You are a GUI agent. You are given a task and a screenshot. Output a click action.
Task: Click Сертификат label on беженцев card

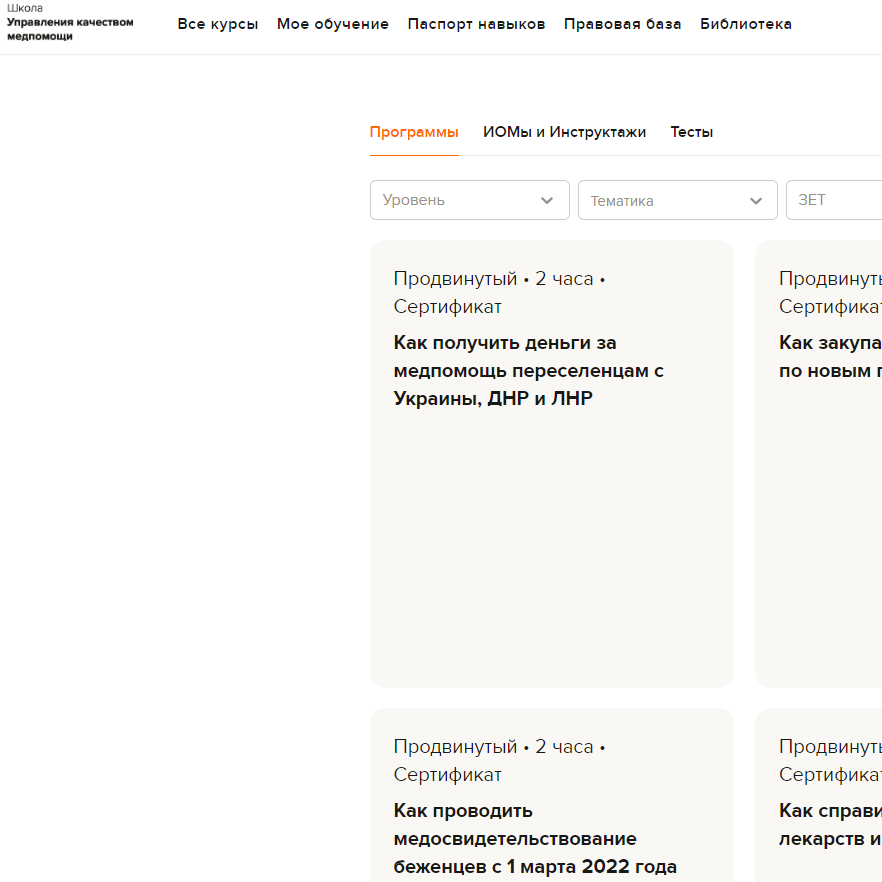[x=448, y=775]
